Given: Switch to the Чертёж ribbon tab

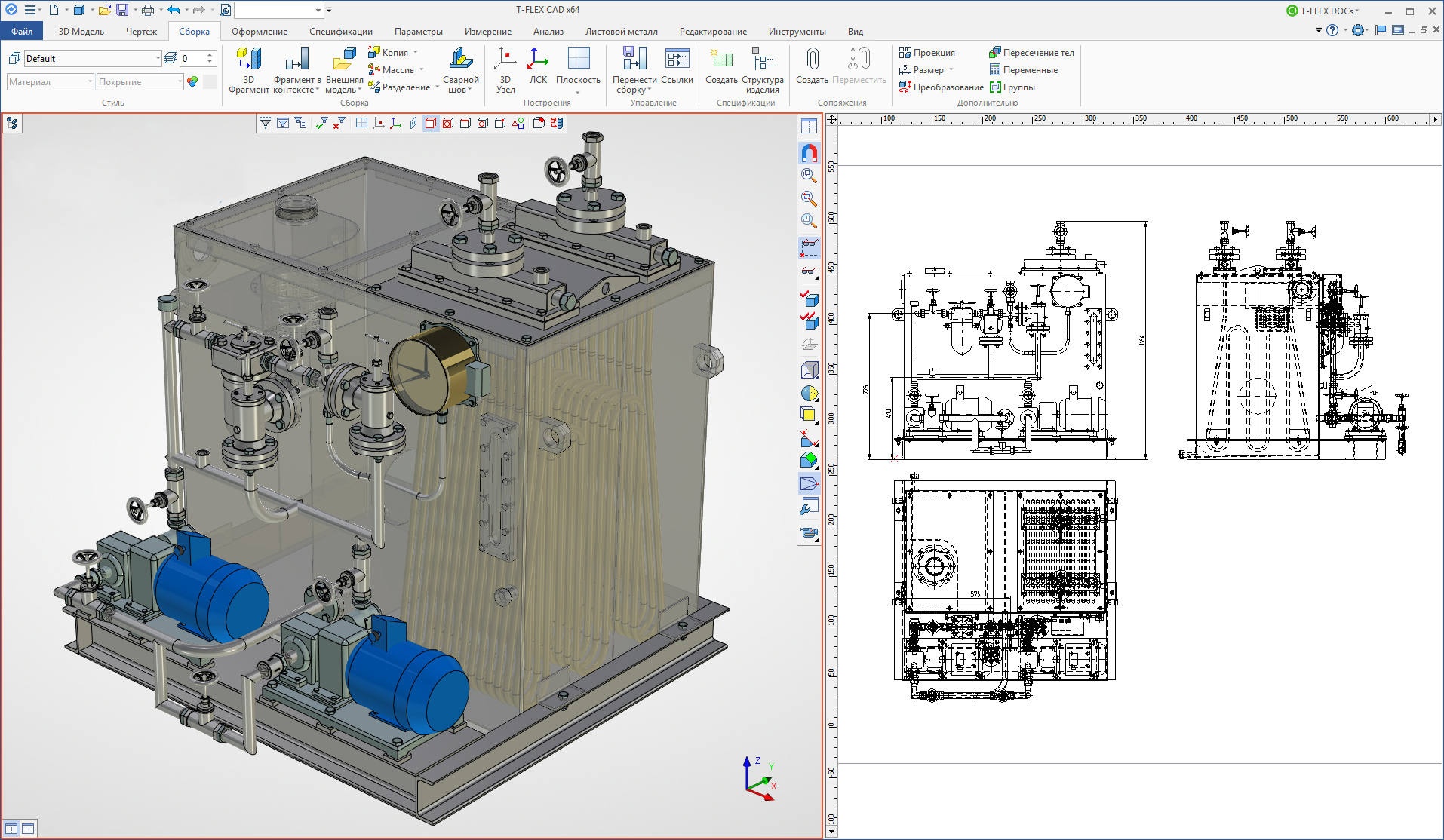Looking at the screenshot, I should (x=141, y=32).
